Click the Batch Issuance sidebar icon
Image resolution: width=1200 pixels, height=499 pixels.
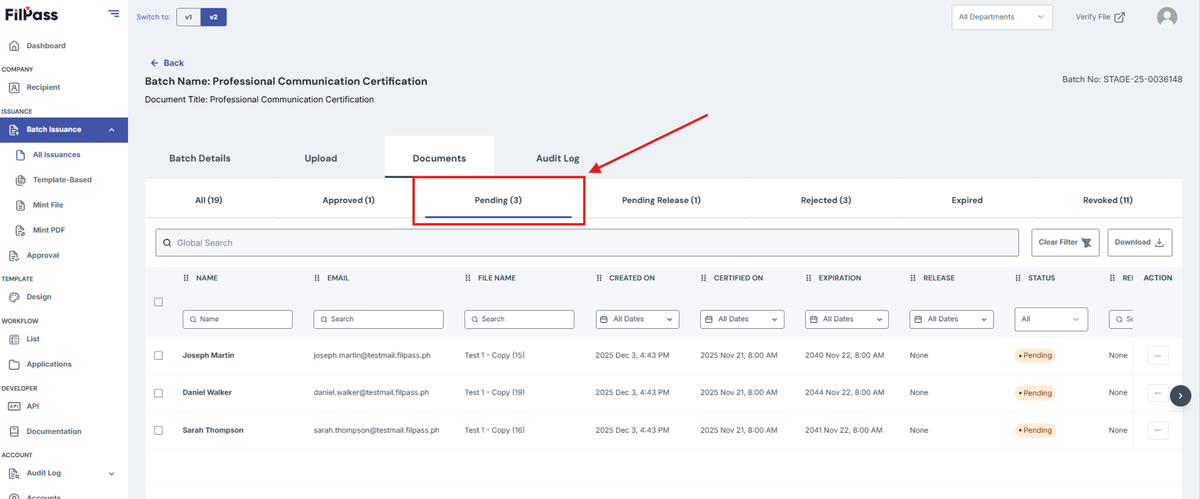tap(14, 130)
